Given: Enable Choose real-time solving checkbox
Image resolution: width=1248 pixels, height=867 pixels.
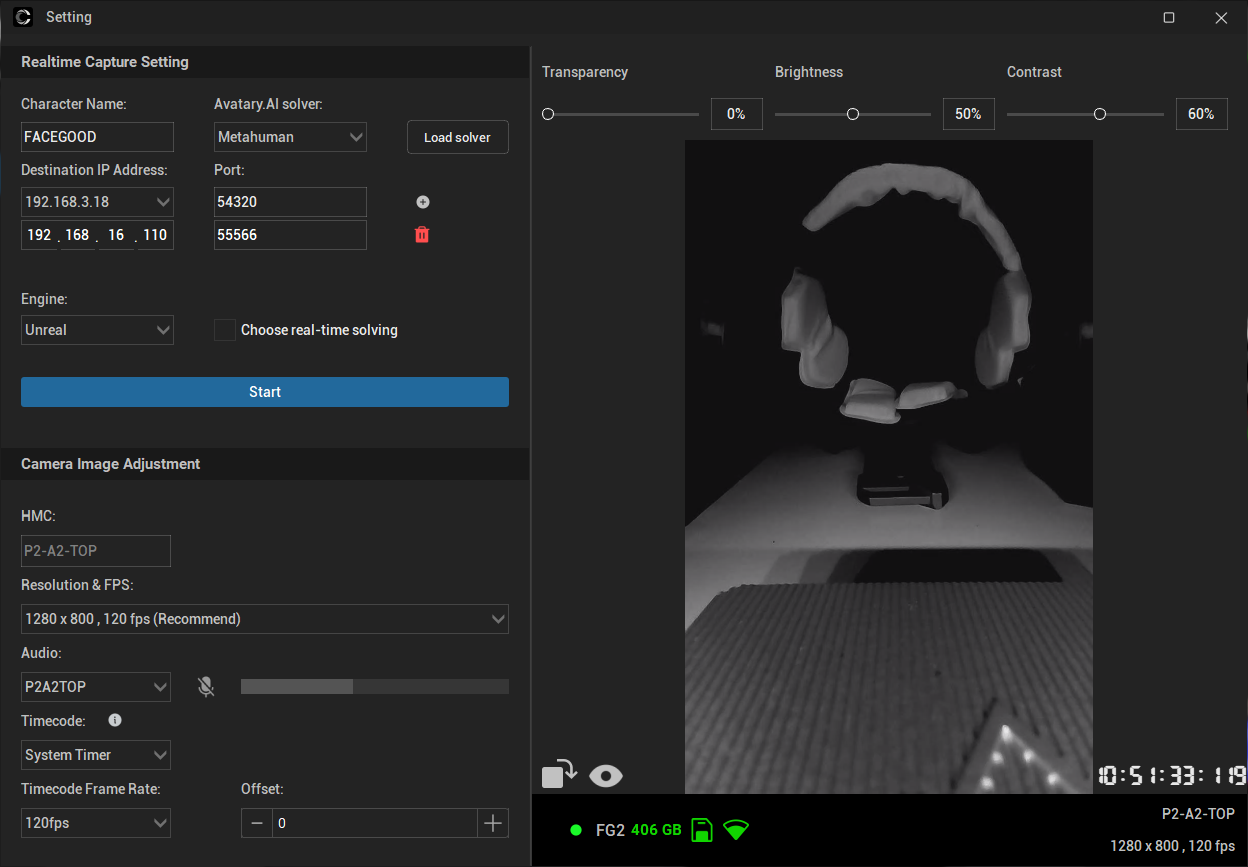Looking at the screenshot, I should click(x=225, y=330).
